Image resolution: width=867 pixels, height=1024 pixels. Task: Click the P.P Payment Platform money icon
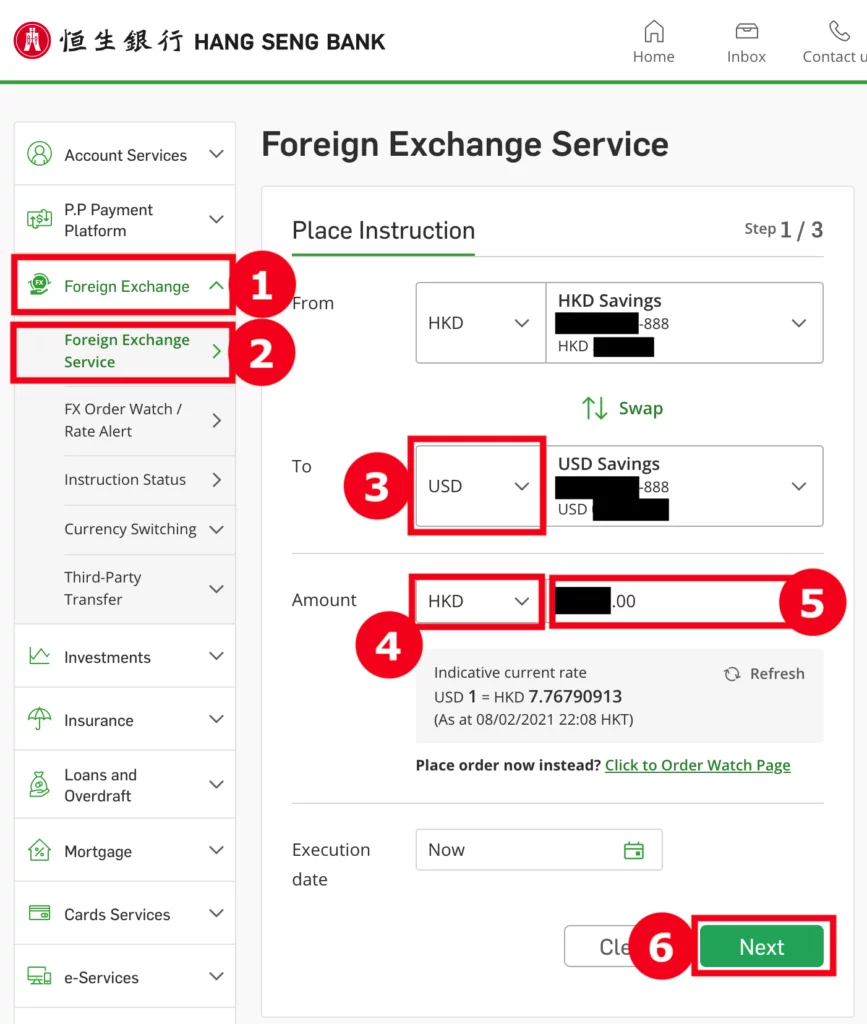click(x=39, y=219)
